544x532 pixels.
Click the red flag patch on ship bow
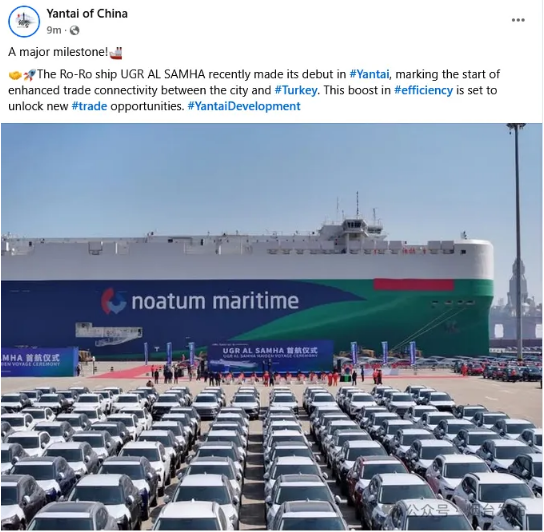[x=414, y=285]
